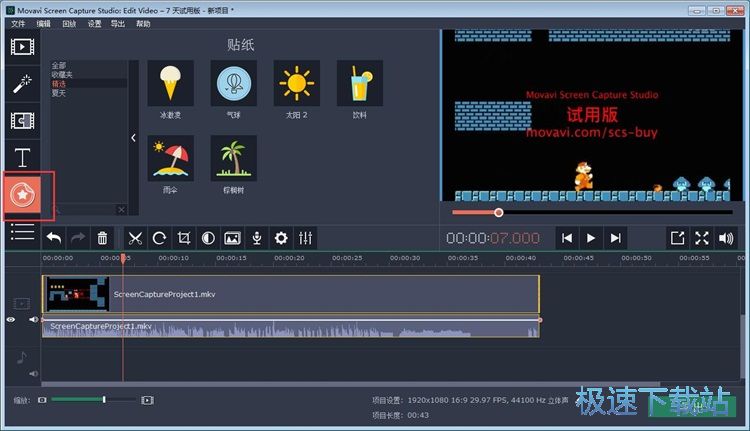Rotate the selected clip

159,238
